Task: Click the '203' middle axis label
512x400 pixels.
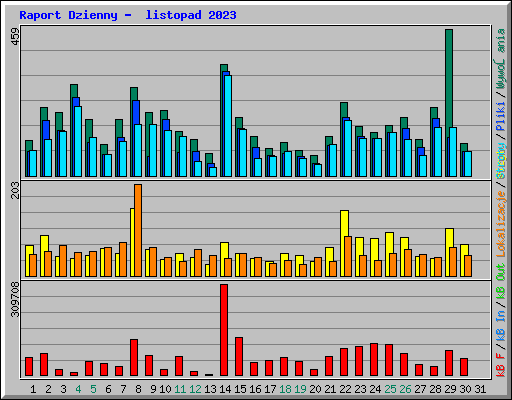Action: 15,190
